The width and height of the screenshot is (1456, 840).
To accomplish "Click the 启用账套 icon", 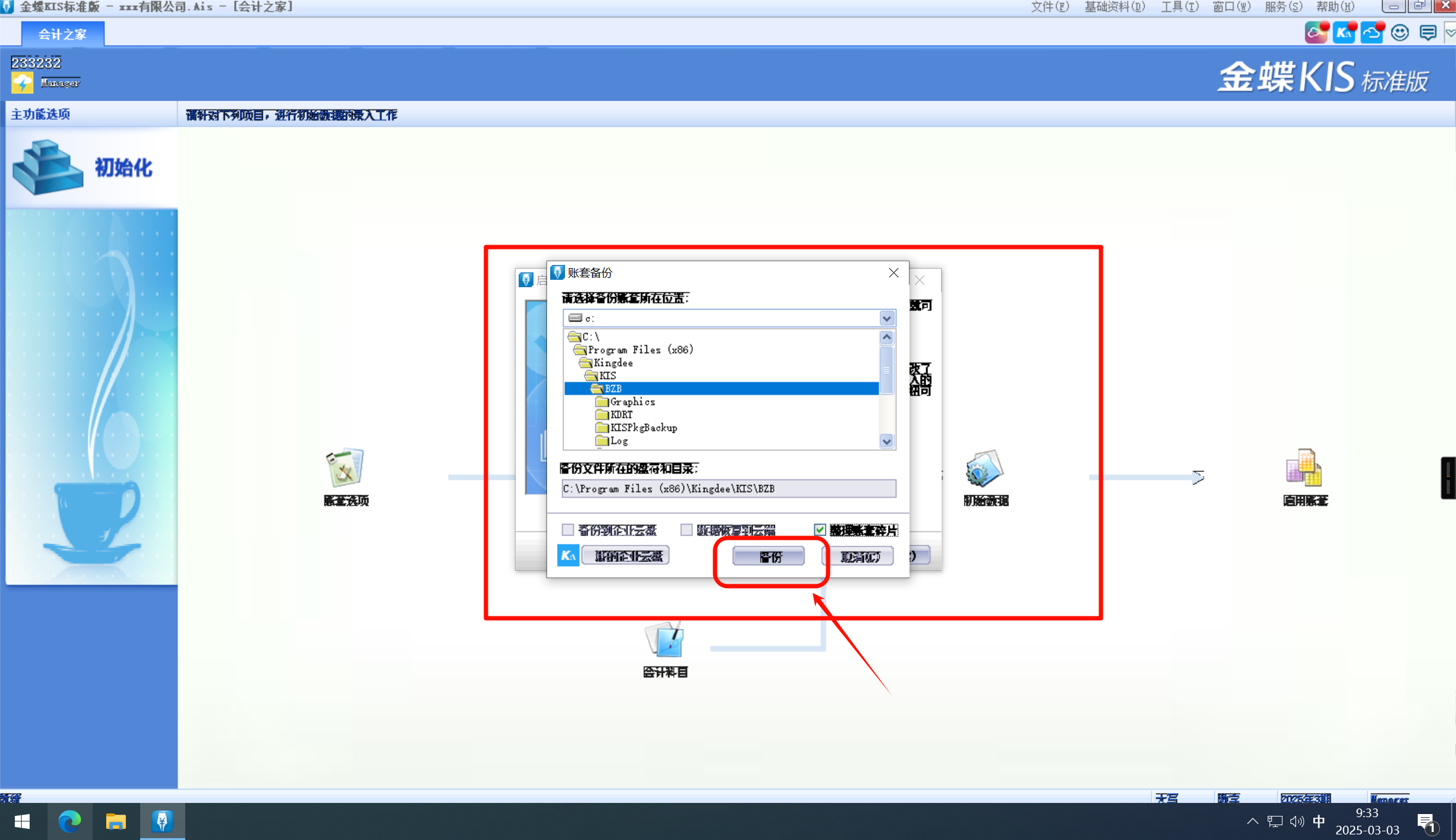I will (1304, 468).
